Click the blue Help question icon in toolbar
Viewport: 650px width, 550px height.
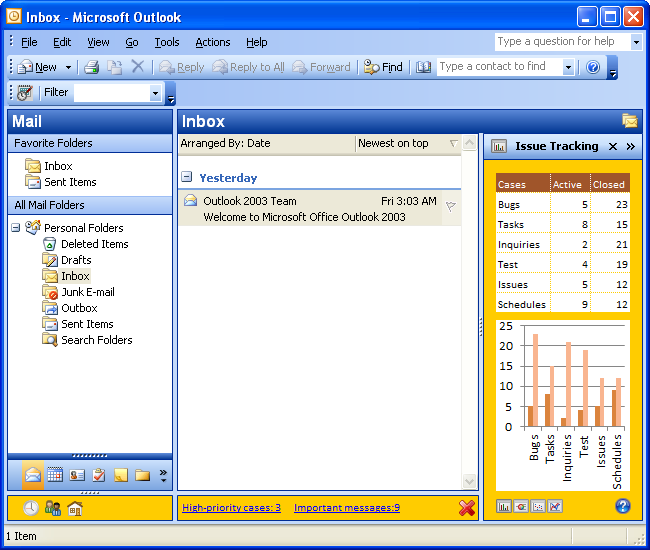click(593, 67)
